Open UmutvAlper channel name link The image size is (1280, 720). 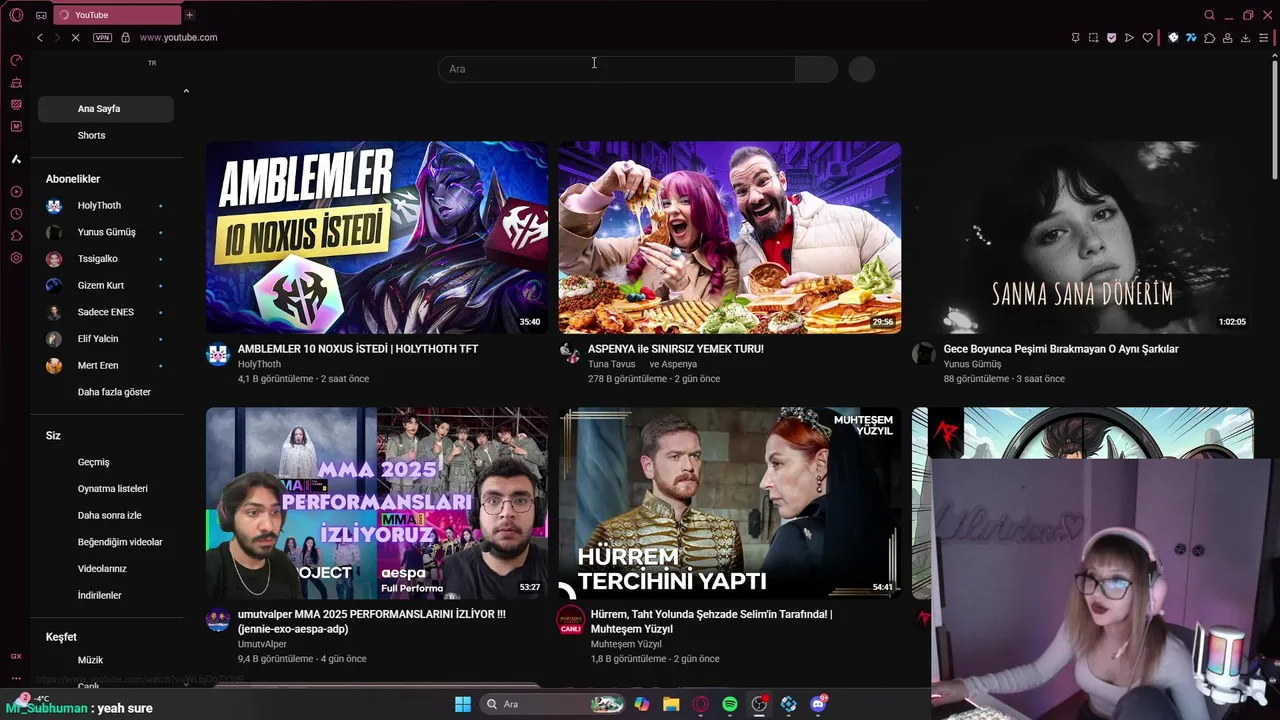pos(262,644)
